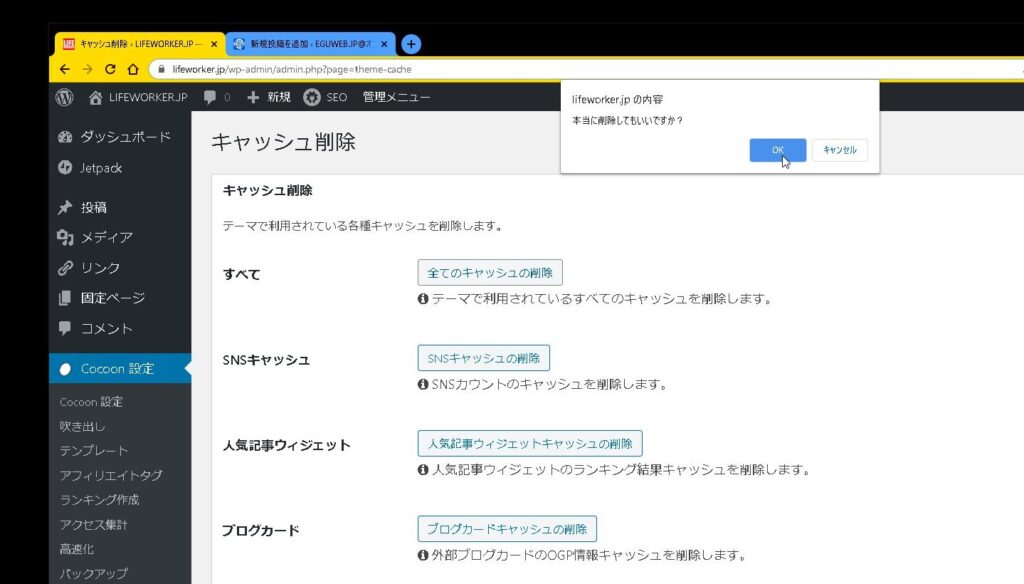Click the browser address bar URL

292,70
